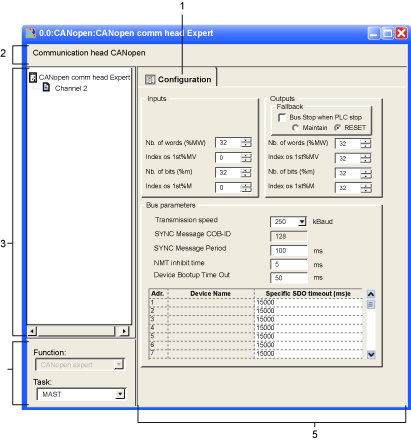
Task: Adjust Outputs Nb. of words (%MW) spinner
Action: (x=366, y=144)
